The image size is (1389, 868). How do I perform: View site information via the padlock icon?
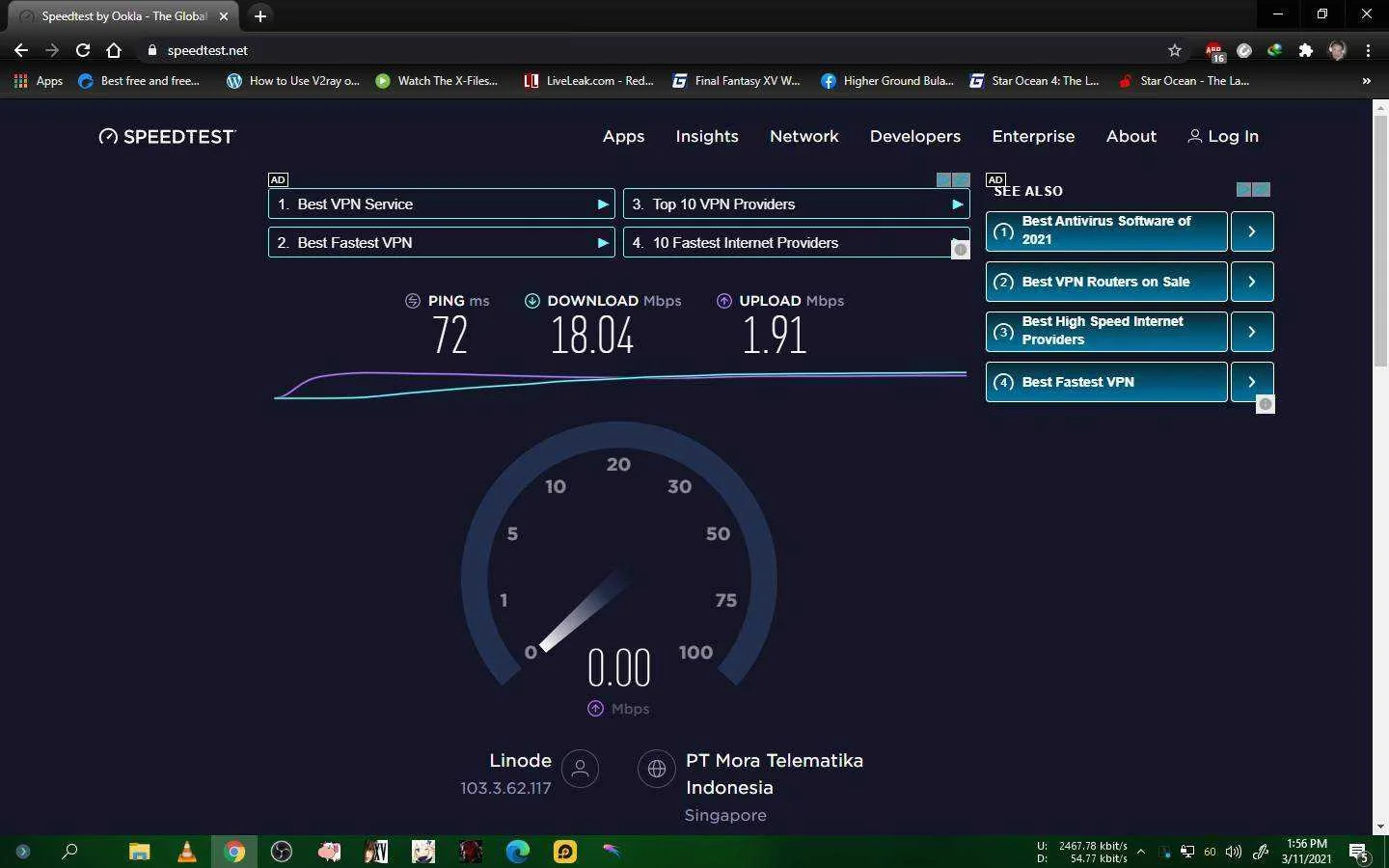[151, 50]
